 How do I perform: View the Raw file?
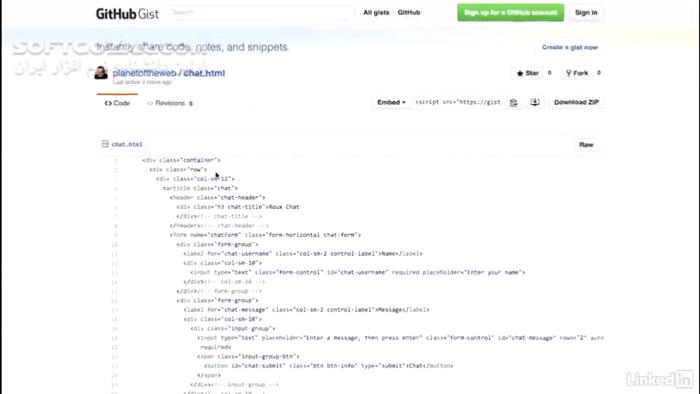click(x=586, y=145)
